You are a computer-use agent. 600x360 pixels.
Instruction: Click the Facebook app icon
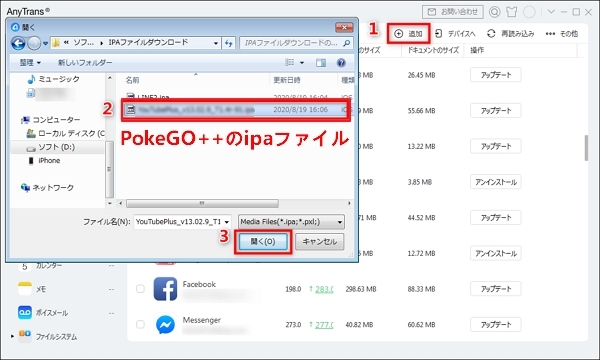pos(165,289)
